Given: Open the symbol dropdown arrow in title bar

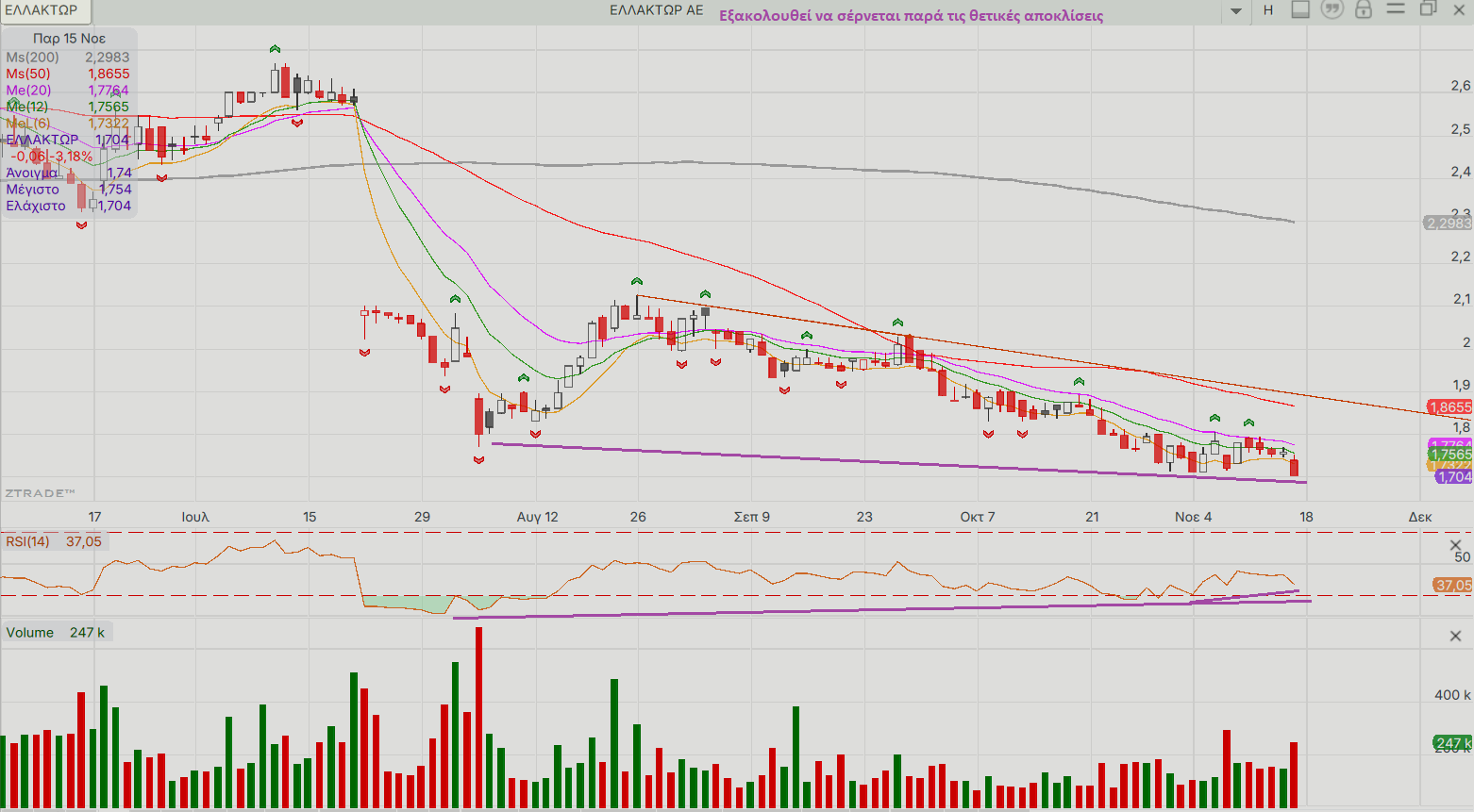Looking at the screenshot, I should (1236, 11).
